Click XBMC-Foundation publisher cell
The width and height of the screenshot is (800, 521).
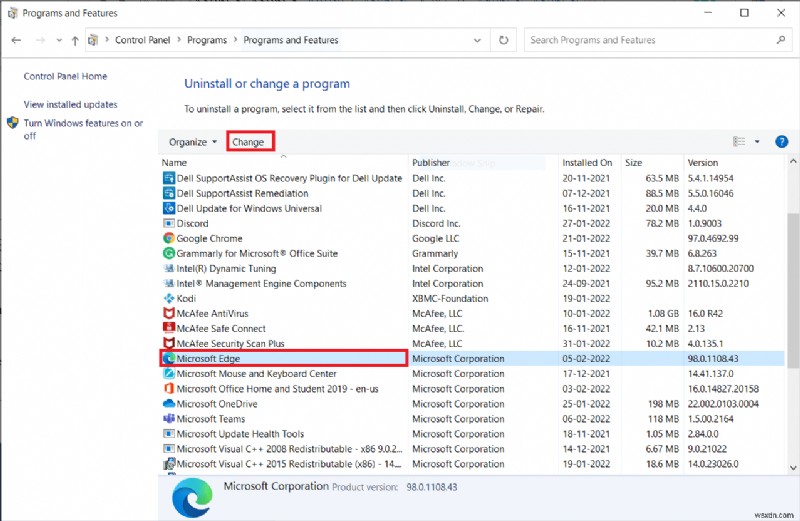pos(450,299)
